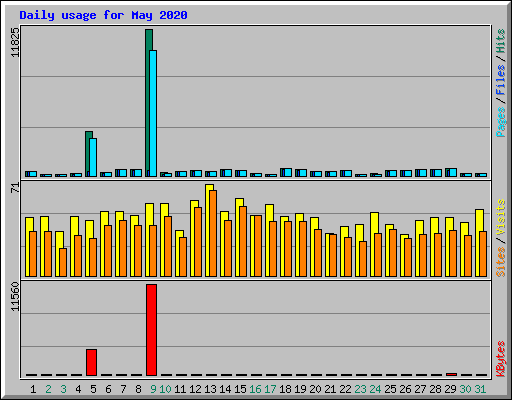This screenshot has height=400, width=512.
Task: Click day label 10 on x-axis
Action: 165,389
